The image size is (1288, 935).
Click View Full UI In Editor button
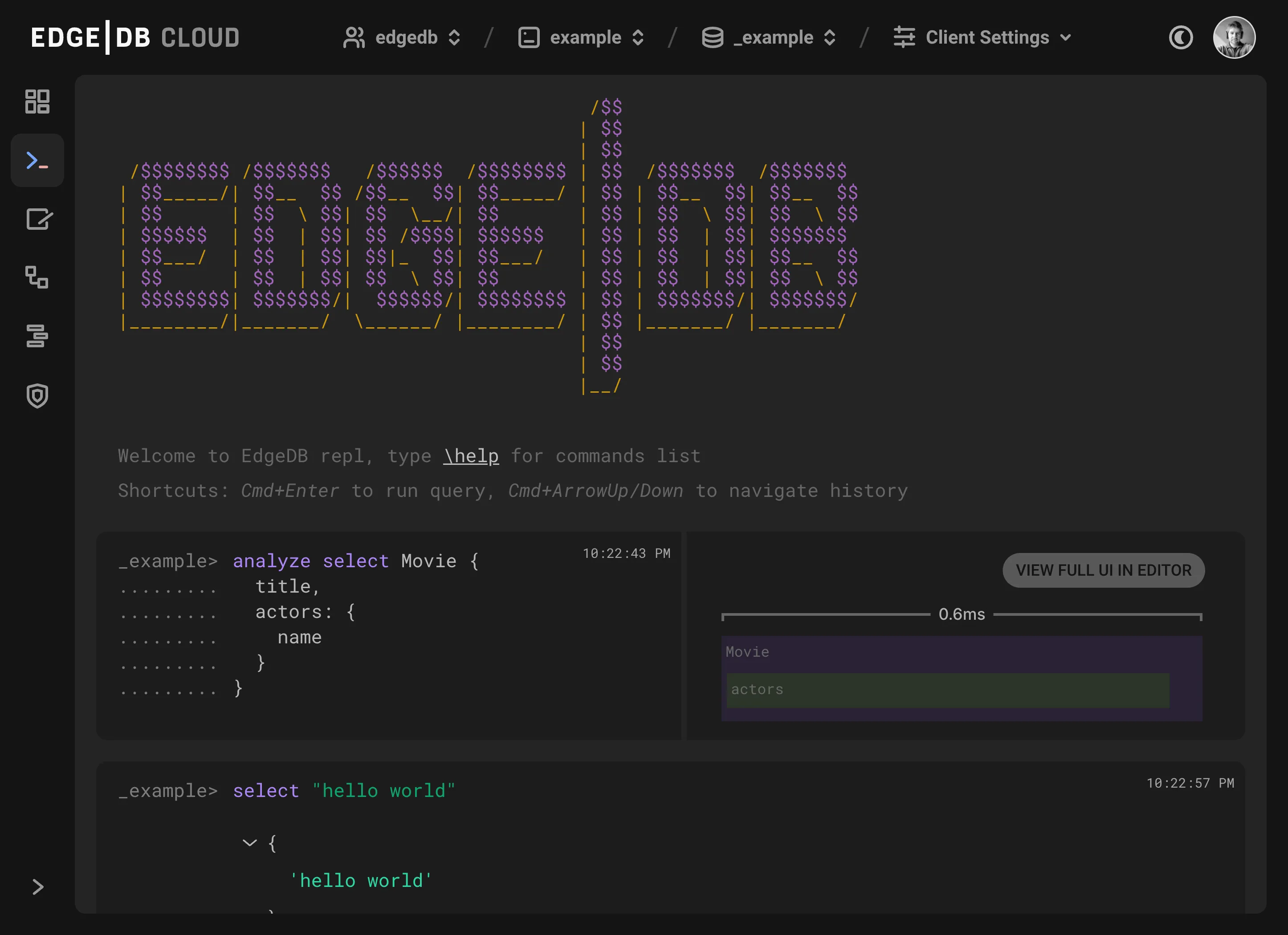pyautogui.click(x=1104, y=570)
